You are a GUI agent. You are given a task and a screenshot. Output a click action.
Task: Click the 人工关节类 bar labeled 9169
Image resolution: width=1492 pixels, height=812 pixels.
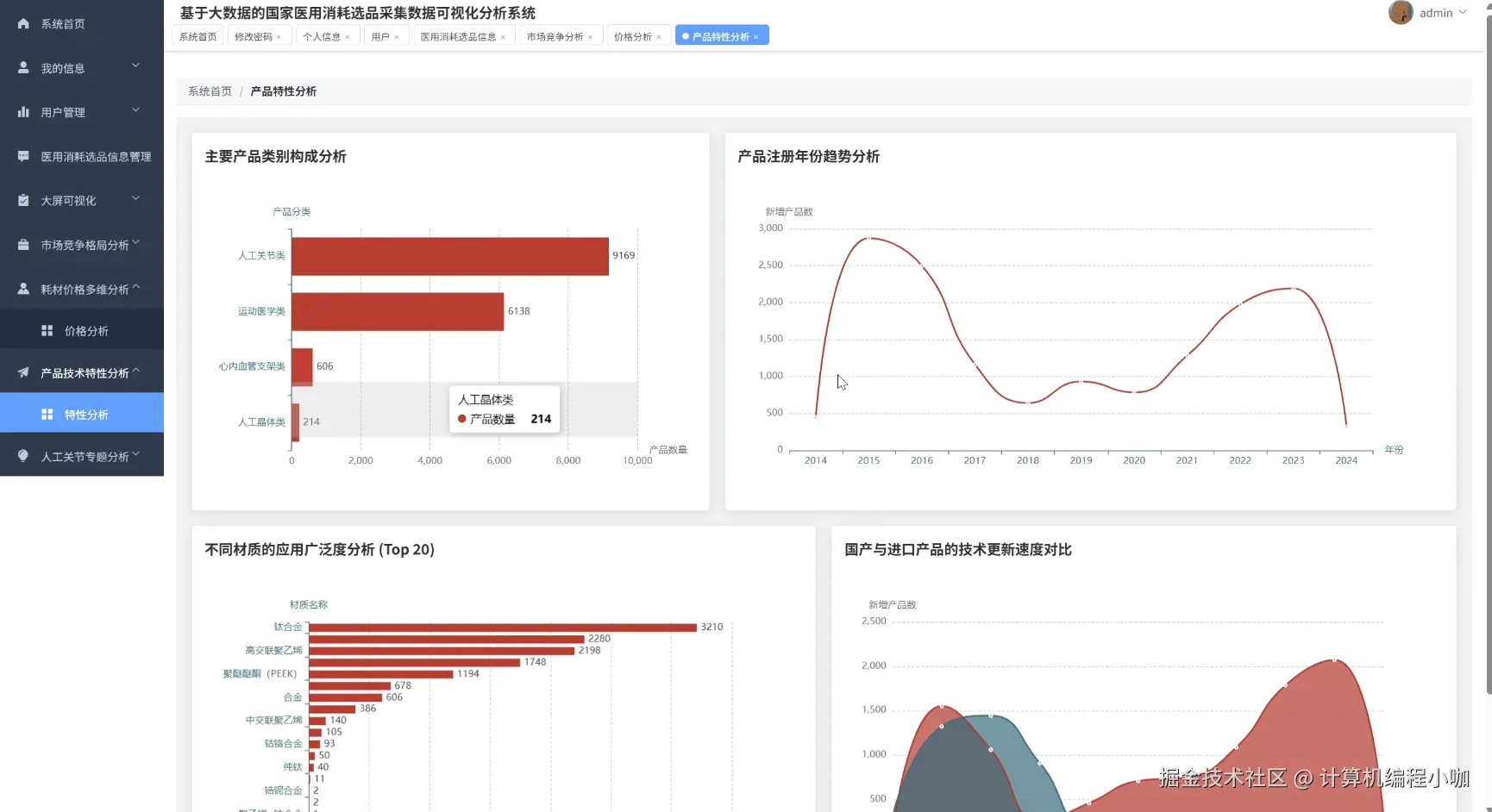(x=450, y=256)
